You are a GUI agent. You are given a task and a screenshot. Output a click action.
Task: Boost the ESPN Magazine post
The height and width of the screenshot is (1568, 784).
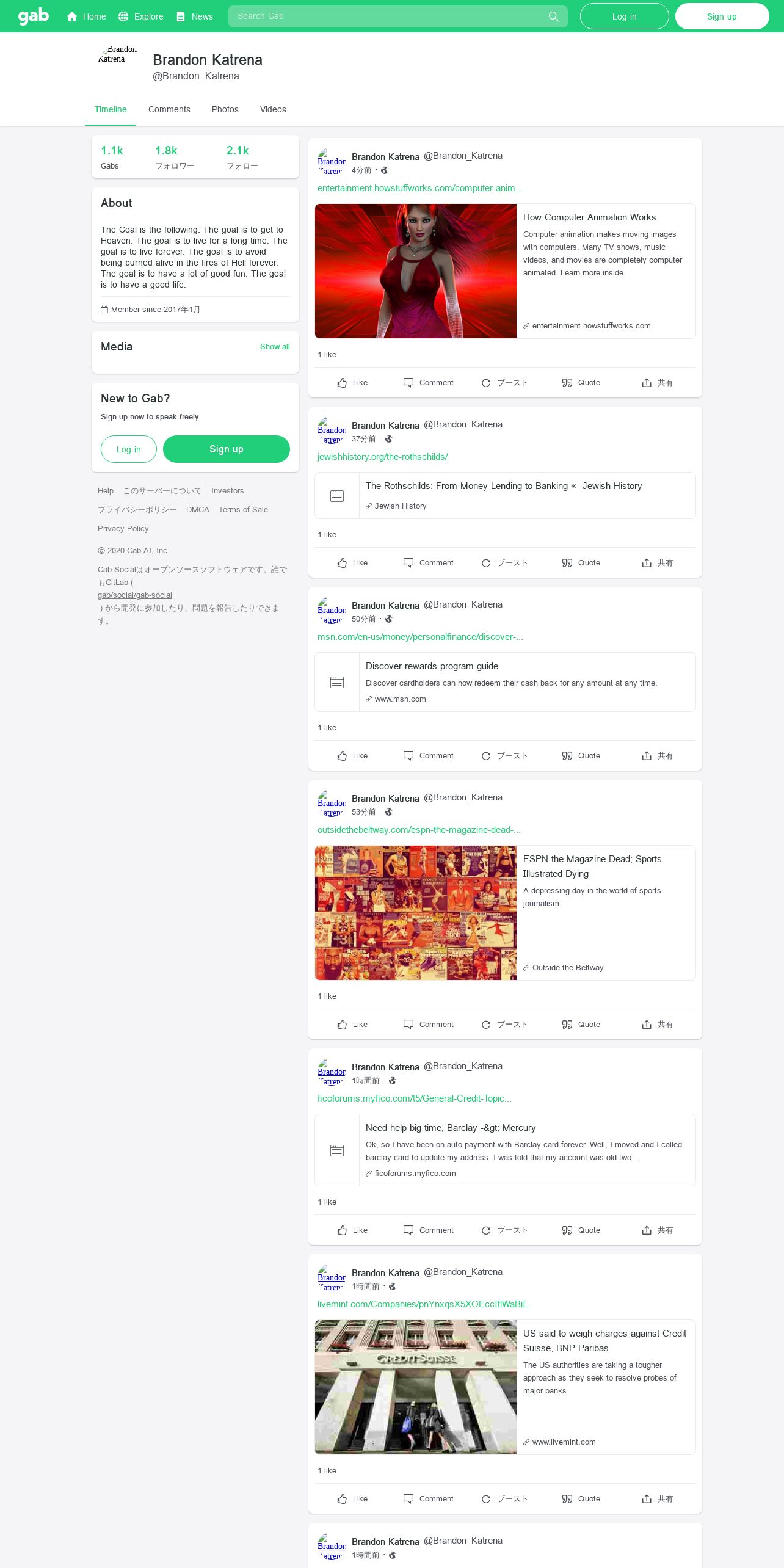[504, 1024]
